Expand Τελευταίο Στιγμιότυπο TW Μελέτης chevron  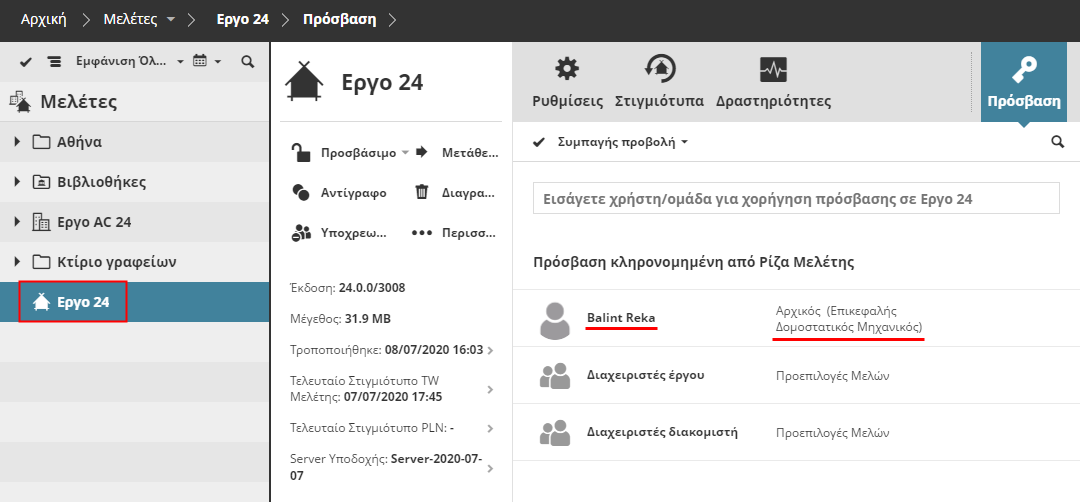[x=490, y=389]
